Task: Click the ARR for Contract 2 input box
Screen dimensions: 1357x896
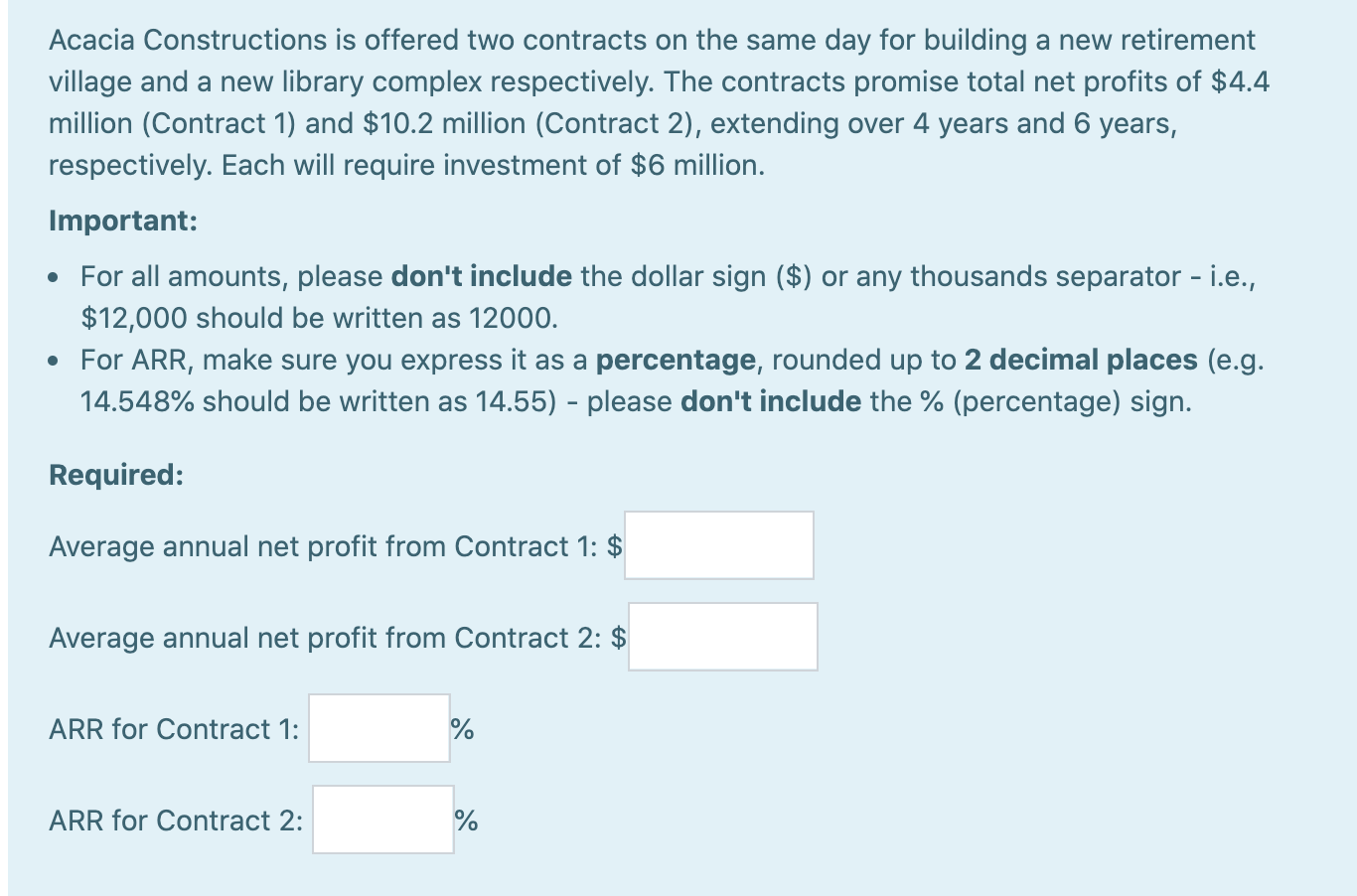Action: point(382,821)
